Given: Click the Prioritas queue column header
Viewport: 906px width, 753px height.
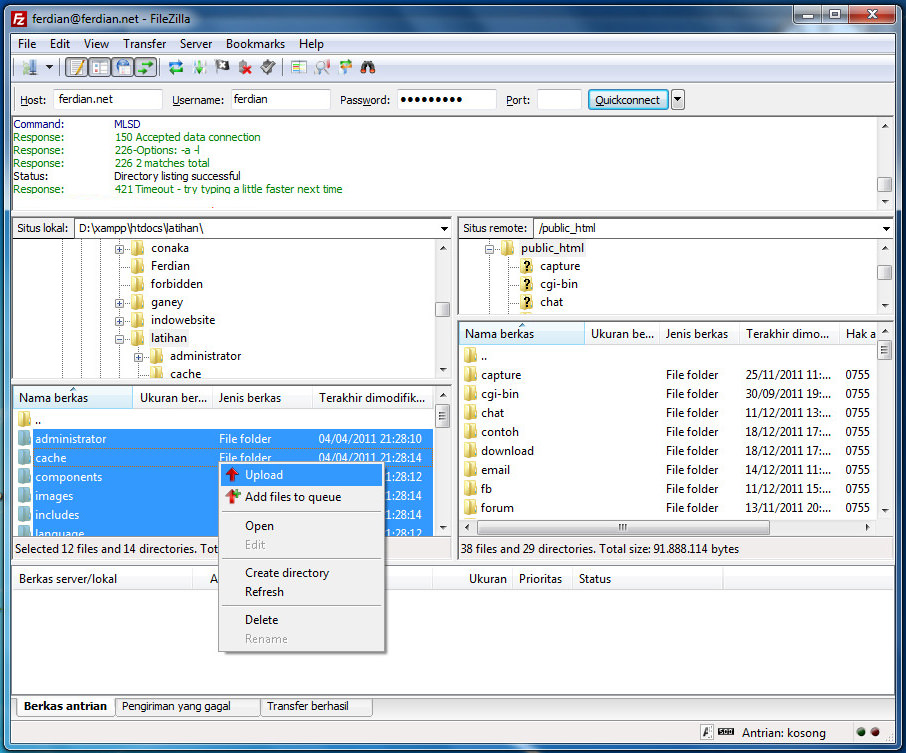Looking at the screenshot, I should (541, 578).
